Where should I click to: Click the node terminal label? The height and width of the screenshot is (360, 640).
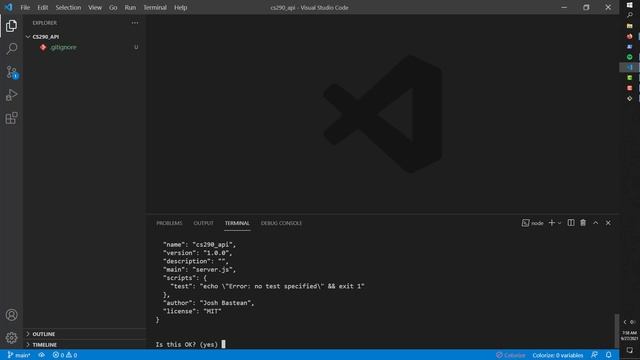point(533,223)
